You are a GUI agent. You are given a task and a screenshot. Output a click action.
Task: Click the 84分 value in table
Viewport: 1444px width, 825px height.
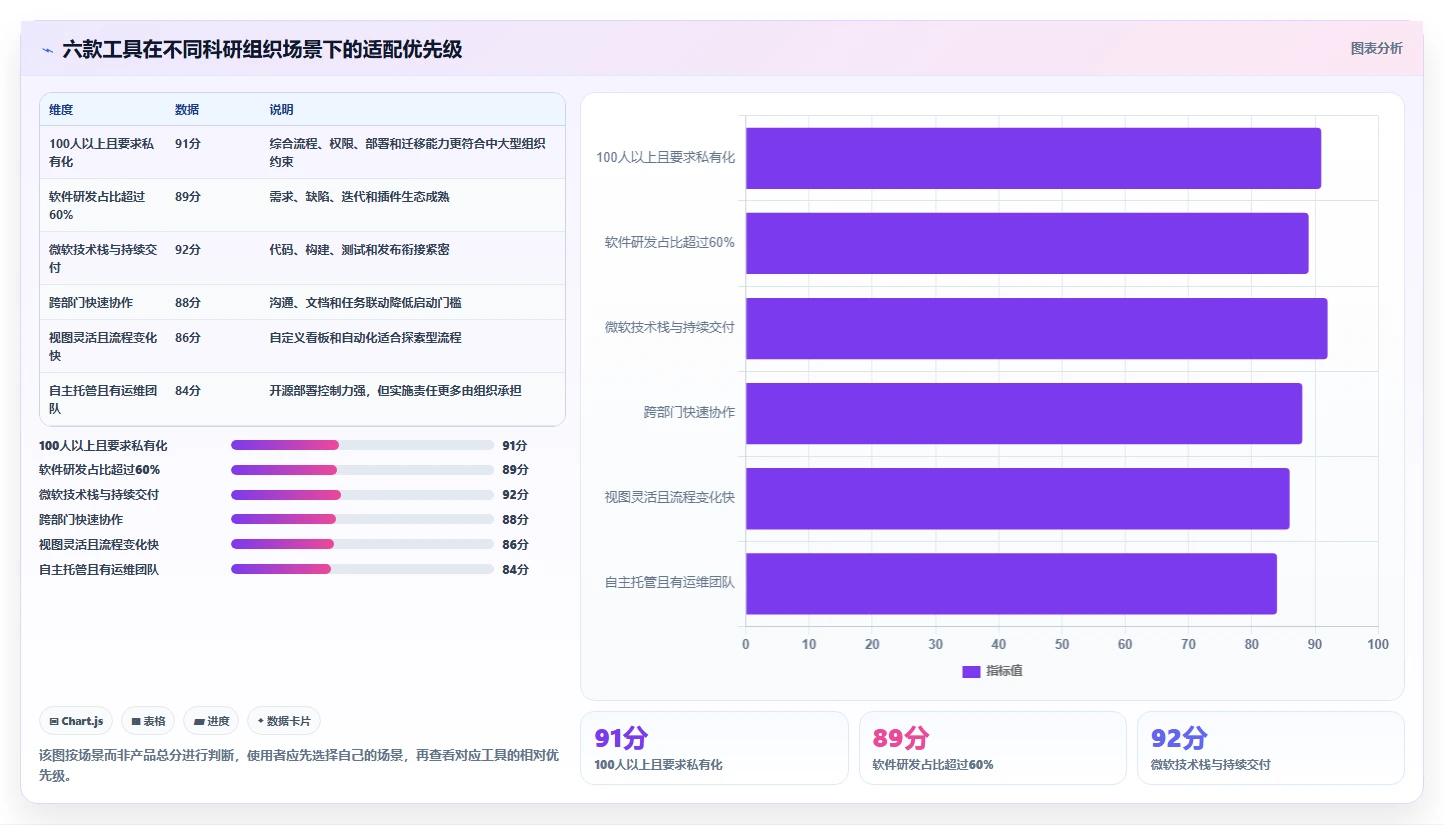pyautogui.click(x=188, y=390)
